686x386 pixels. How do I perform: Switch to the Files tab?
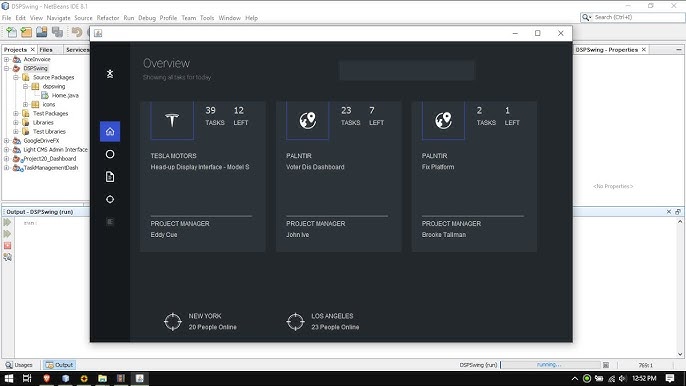point(46,50)
